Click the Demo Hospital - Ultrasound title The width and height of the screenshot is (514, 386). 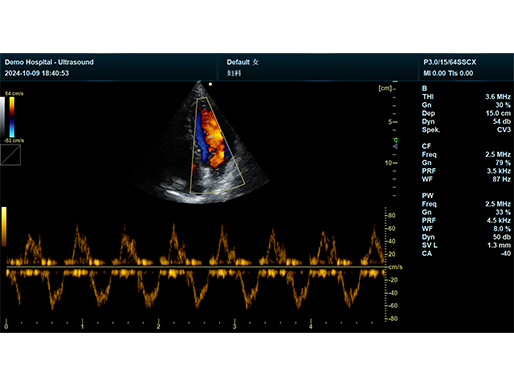coord(49,62)
